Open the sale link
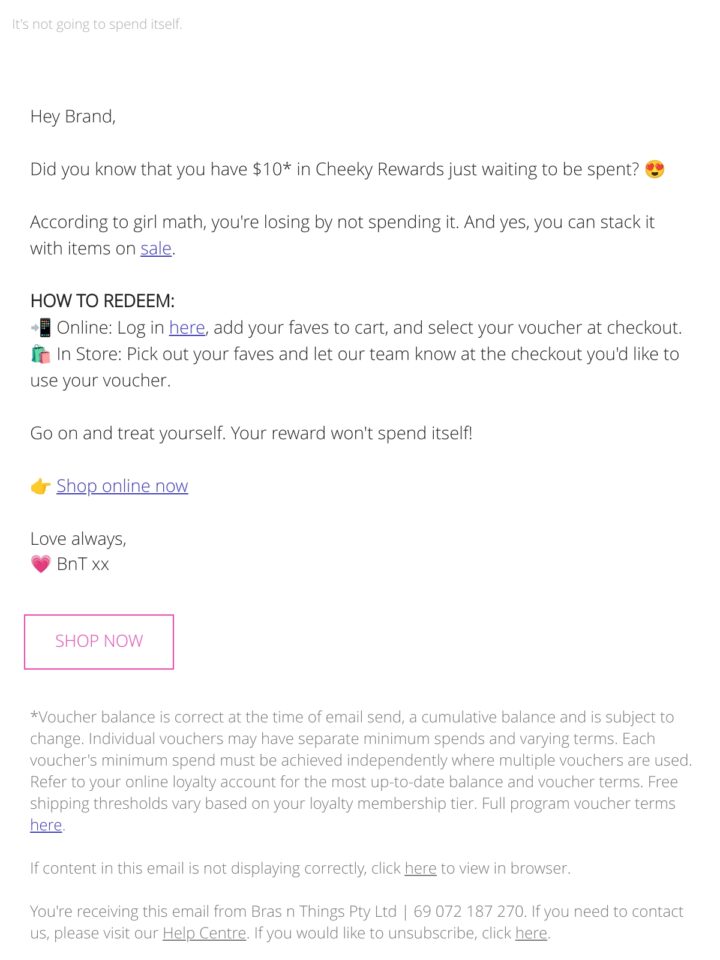This screenshot has width=720, height=960. [156, 249]
